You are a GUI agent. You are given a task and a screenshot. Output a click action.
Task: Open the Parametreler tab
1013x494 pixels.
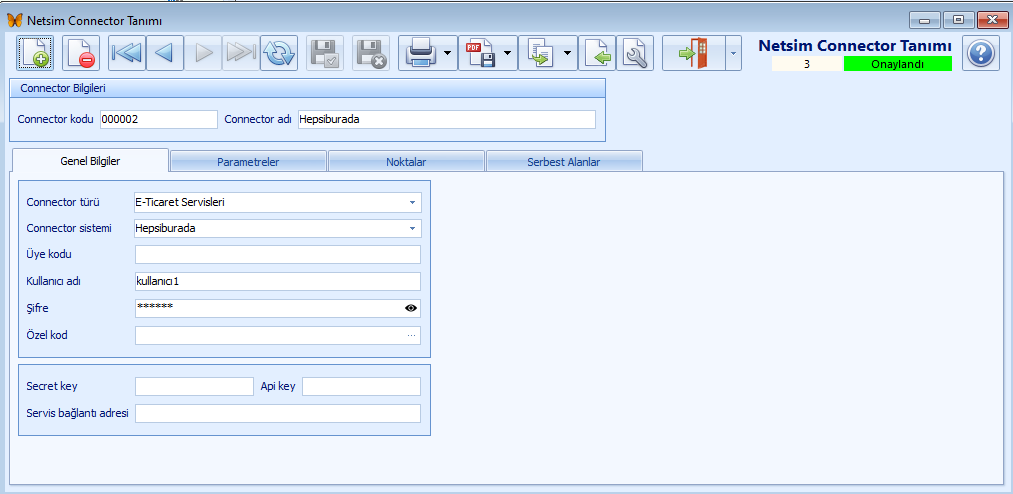click(x=248, y=161)
